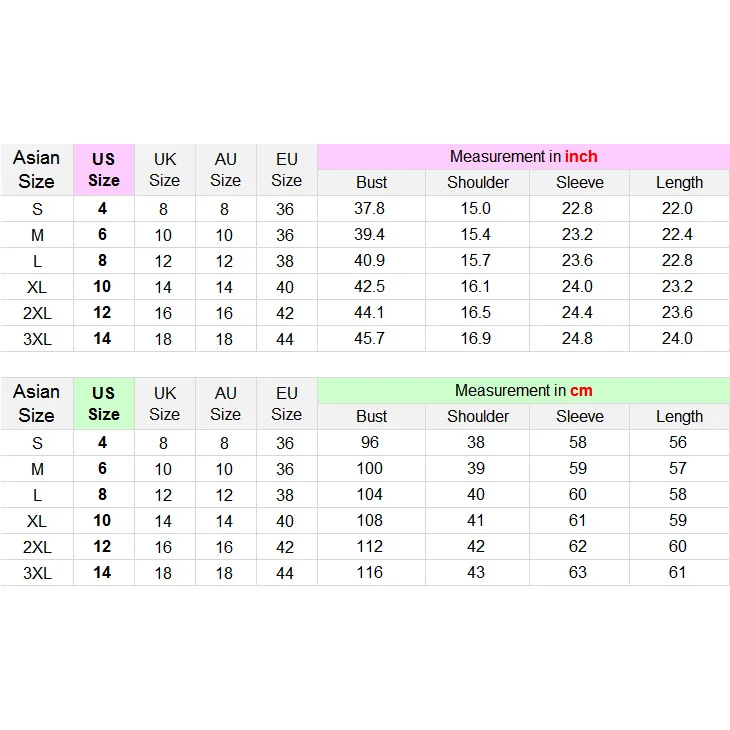Click bust value 45.7 for size 3XL

pyautogui.click(x=371, y=338)
